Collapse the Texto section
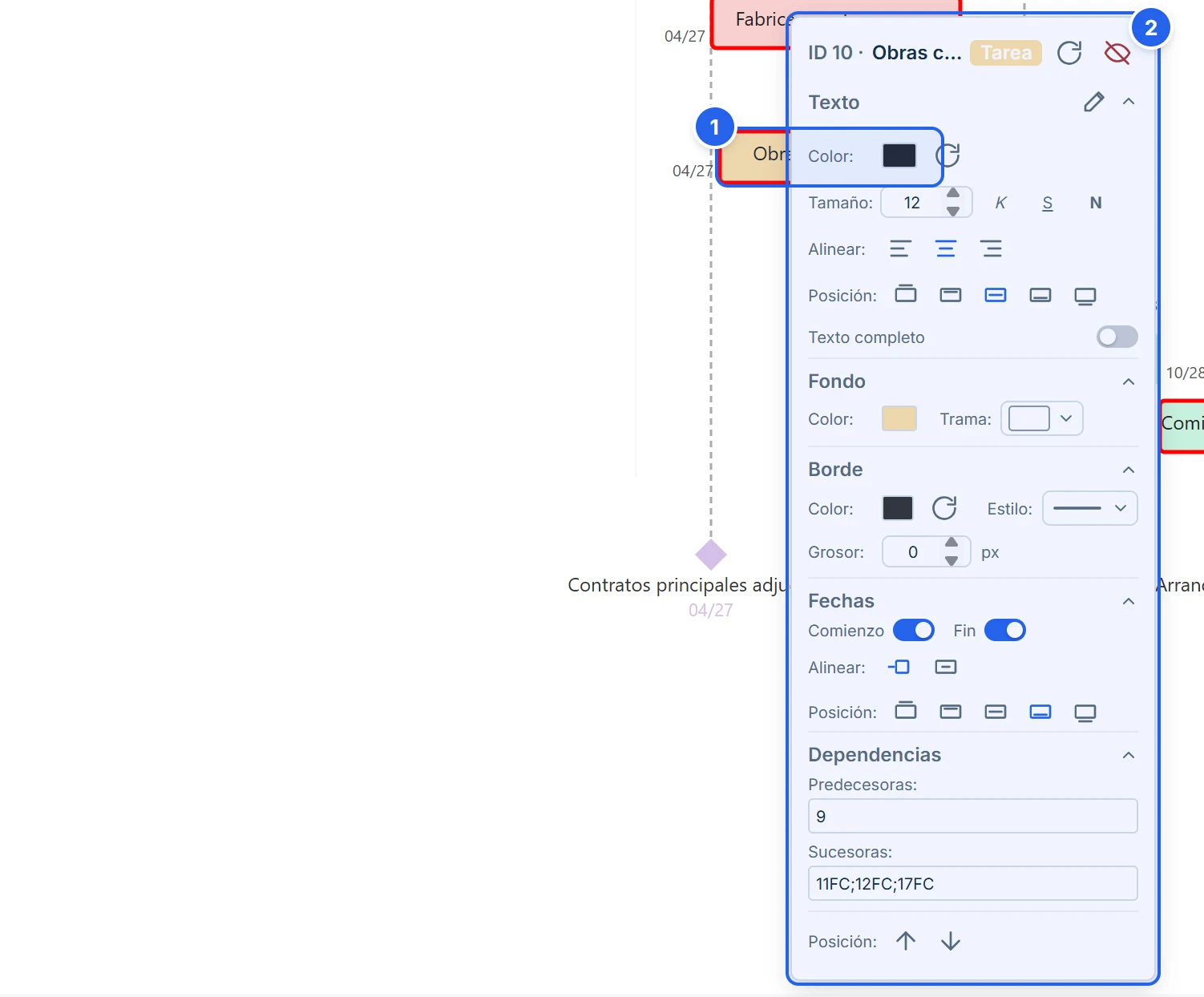The width and height of the screenshot is (1204, 997). (1129, 101)
